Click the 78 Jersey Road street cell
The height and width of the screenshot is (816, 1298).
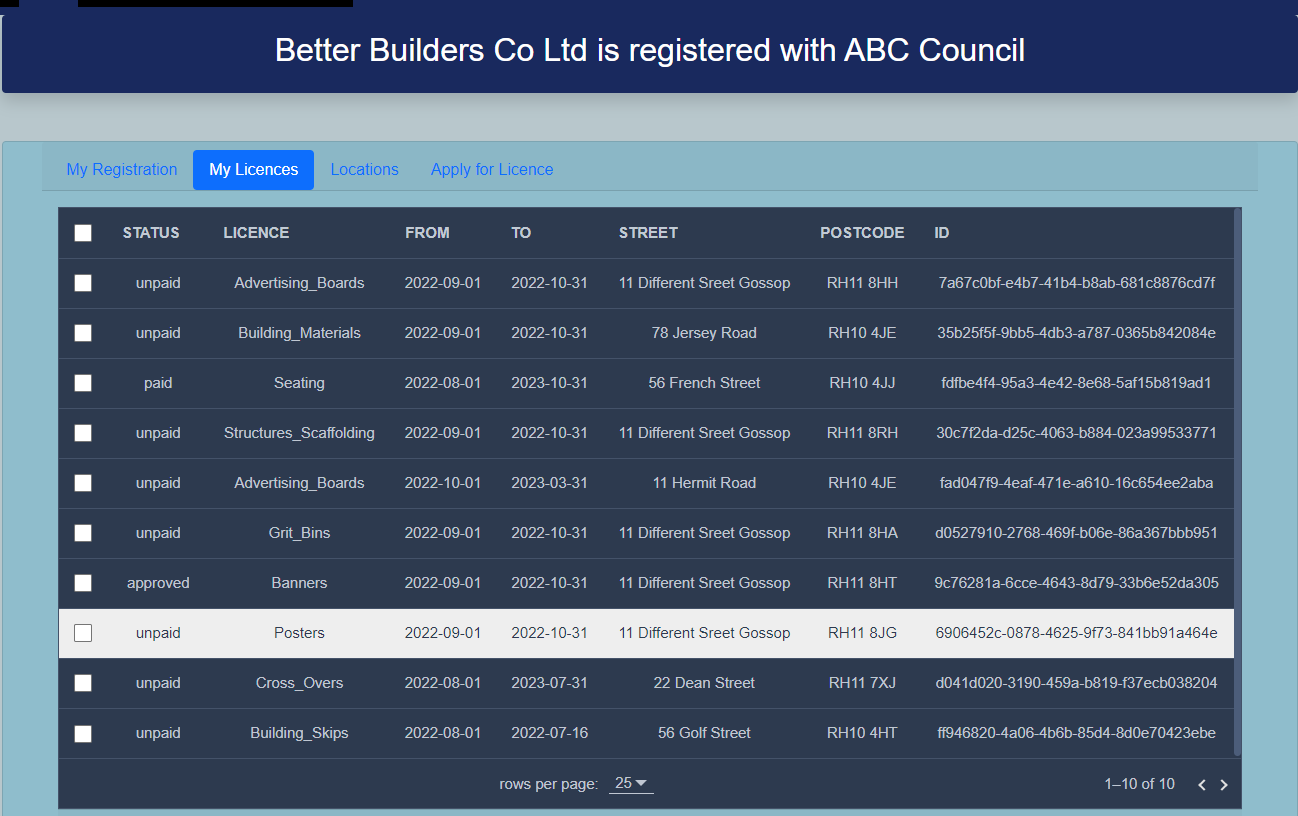[704, 333]
